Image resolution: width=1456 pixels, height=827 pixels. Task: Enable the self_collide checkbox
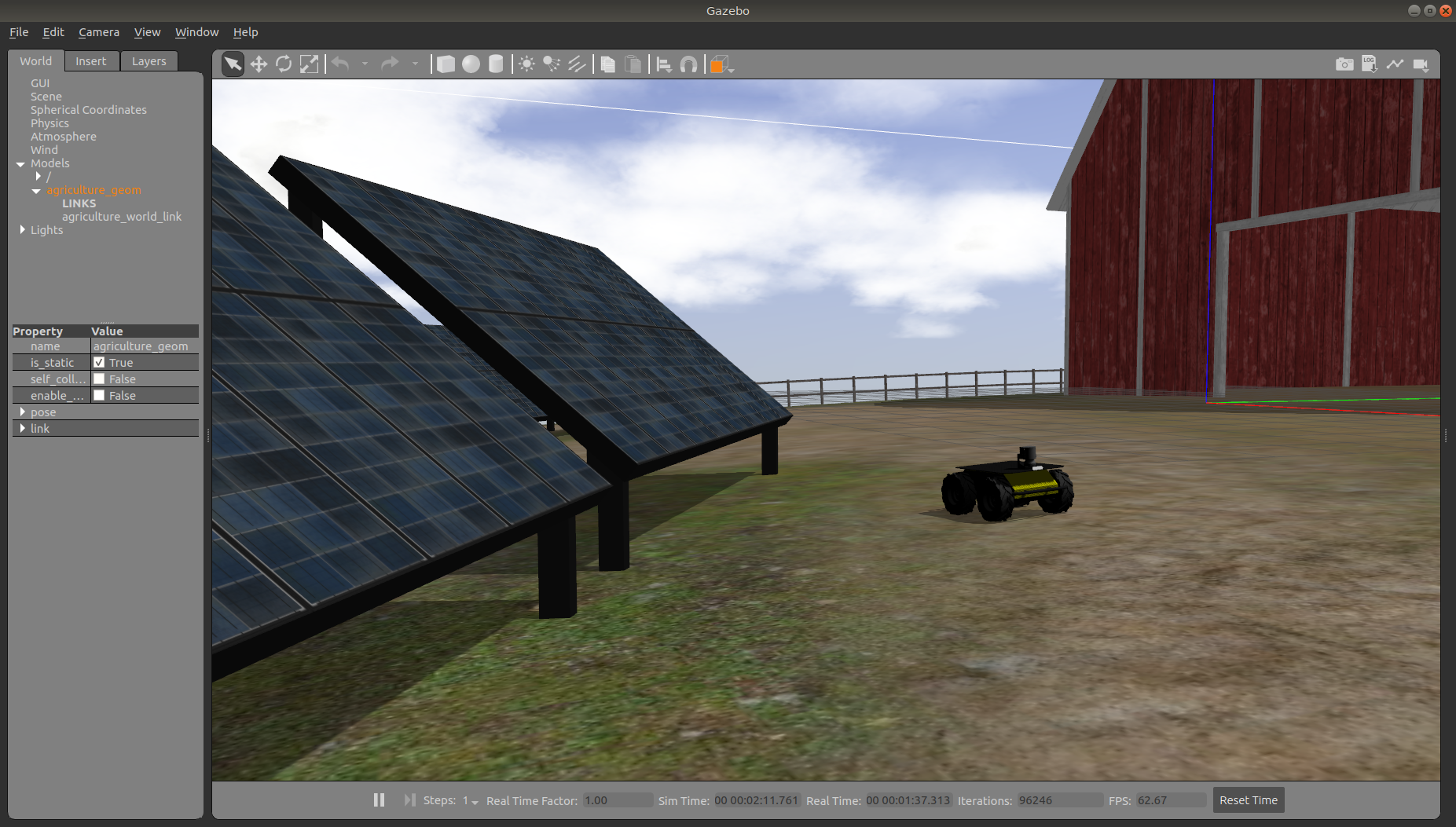99,379
